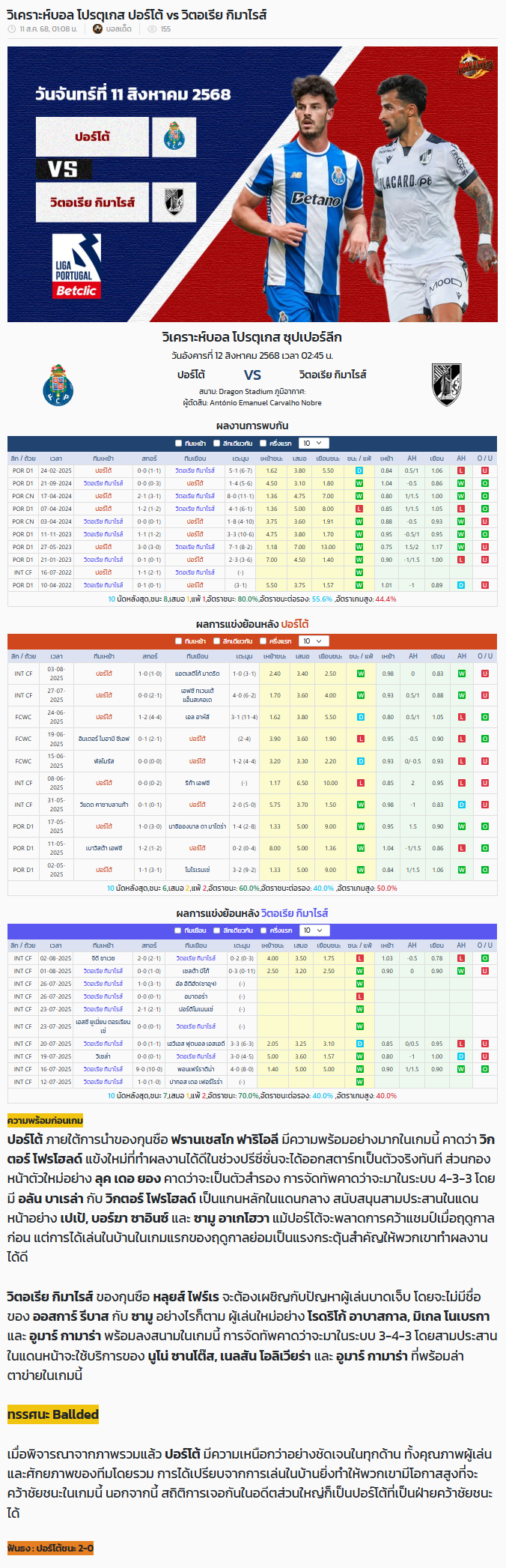Click the red L result badge, head-to-head 07-04-2024
This screenshot has width=506, height=1568.
[359, 509]
